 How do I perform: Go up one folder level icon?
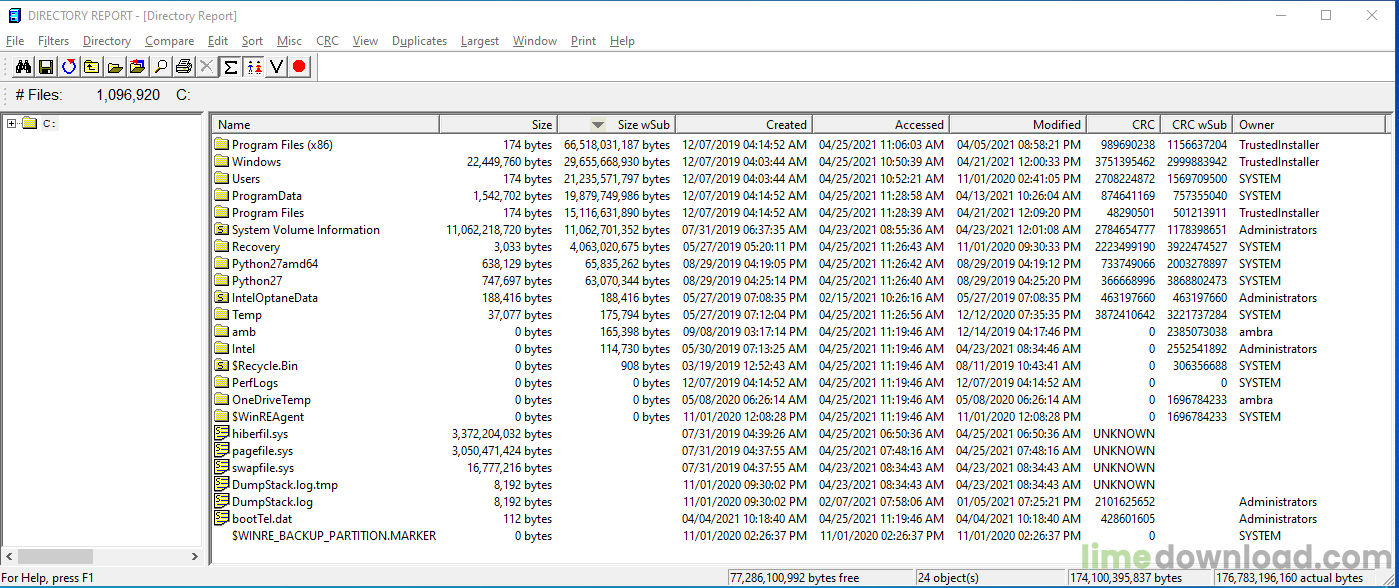coord(92,67)
